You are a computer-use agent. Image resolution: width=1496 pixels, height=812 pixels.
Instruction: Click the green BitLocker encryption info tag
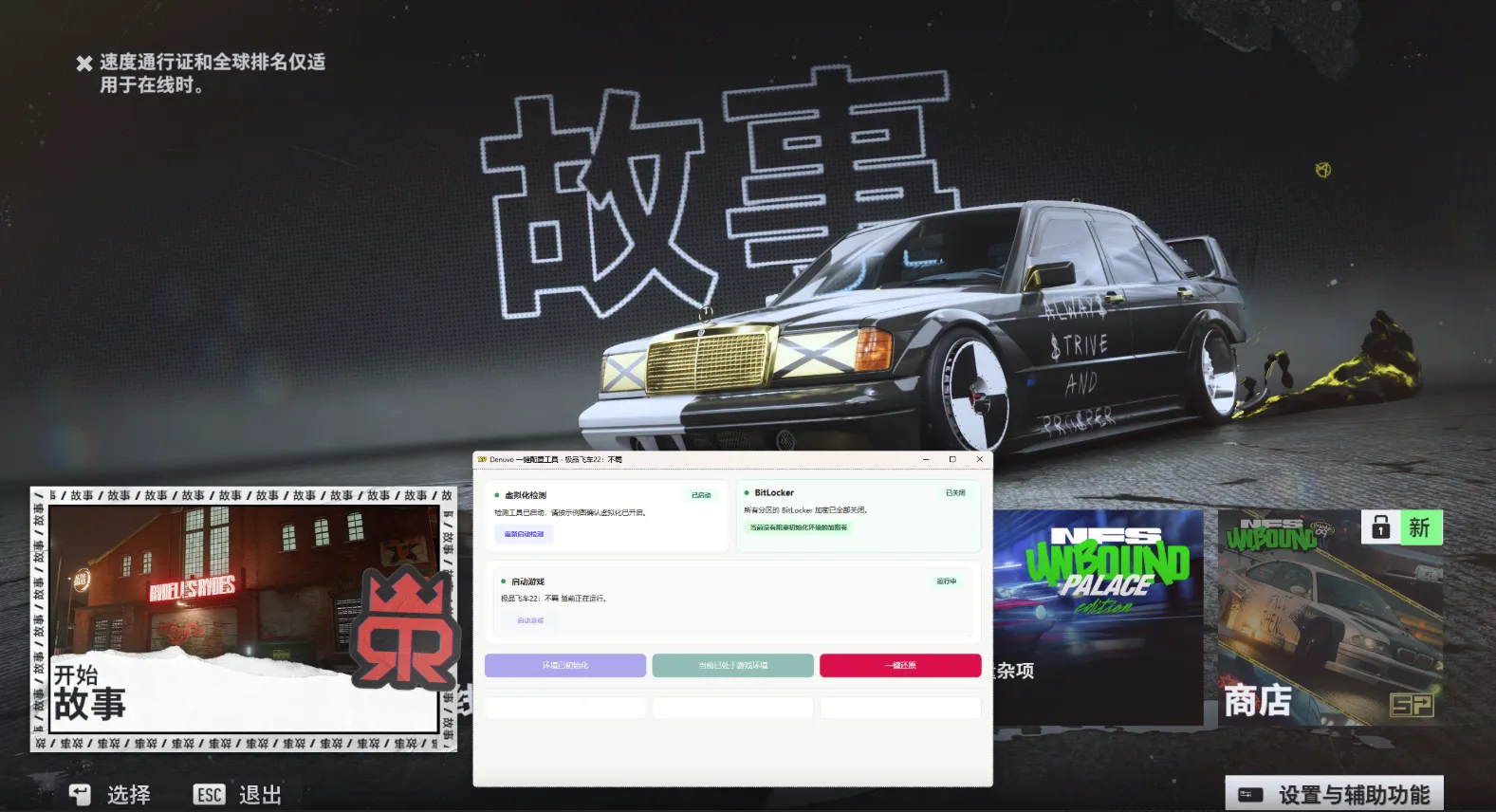pyautogui.click(x=798, y=527)
